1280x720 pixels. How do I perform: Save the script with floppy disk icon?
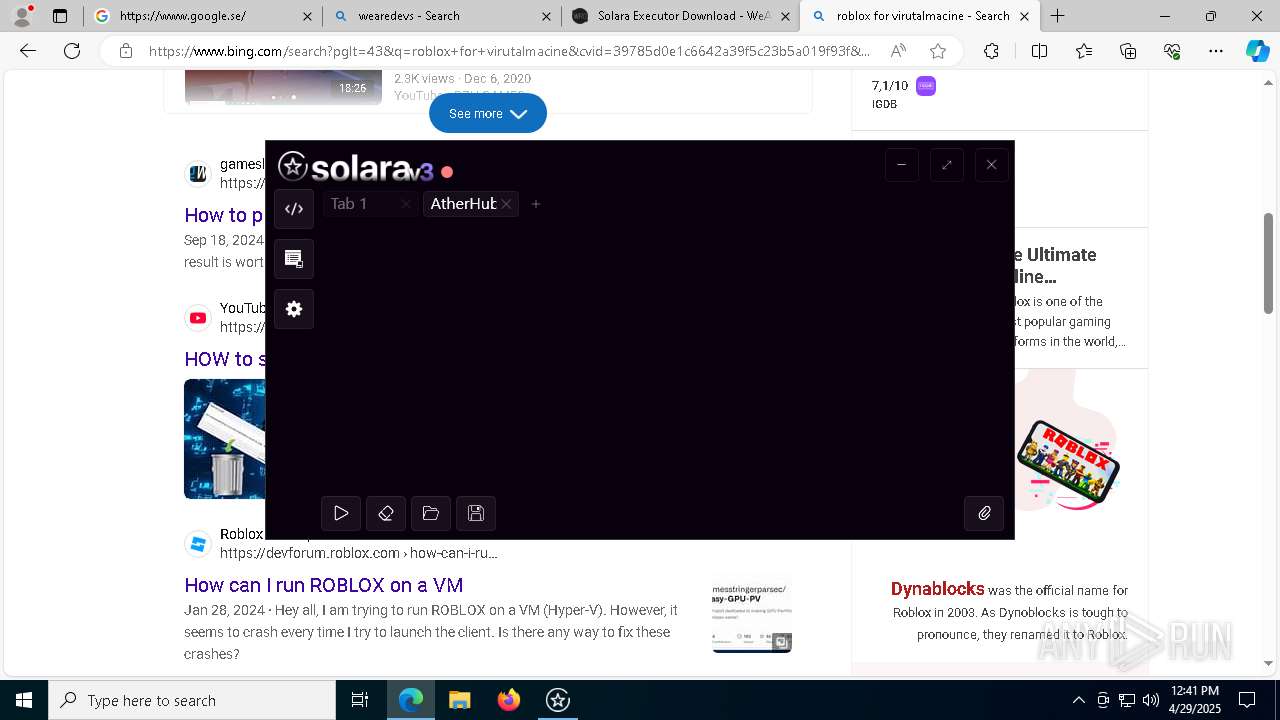(476, 513)
